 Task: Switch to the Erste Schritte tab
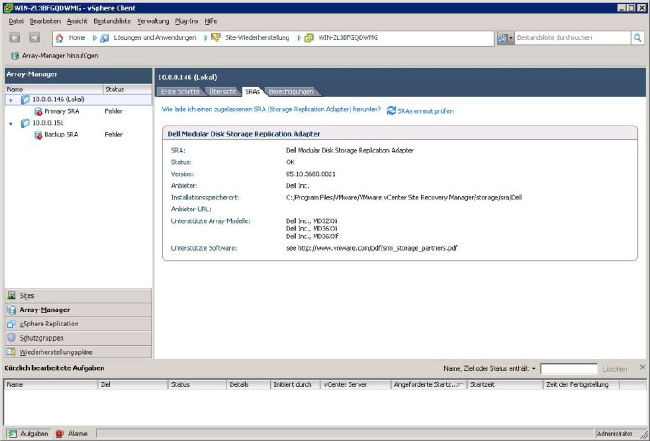(x=181, y=91)
